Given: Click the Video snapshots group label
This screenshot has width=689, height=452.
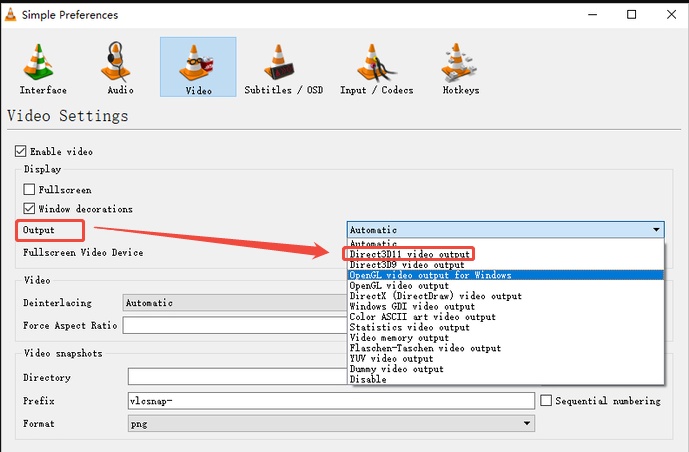Looking at the screenshot, I should point(63,353).
